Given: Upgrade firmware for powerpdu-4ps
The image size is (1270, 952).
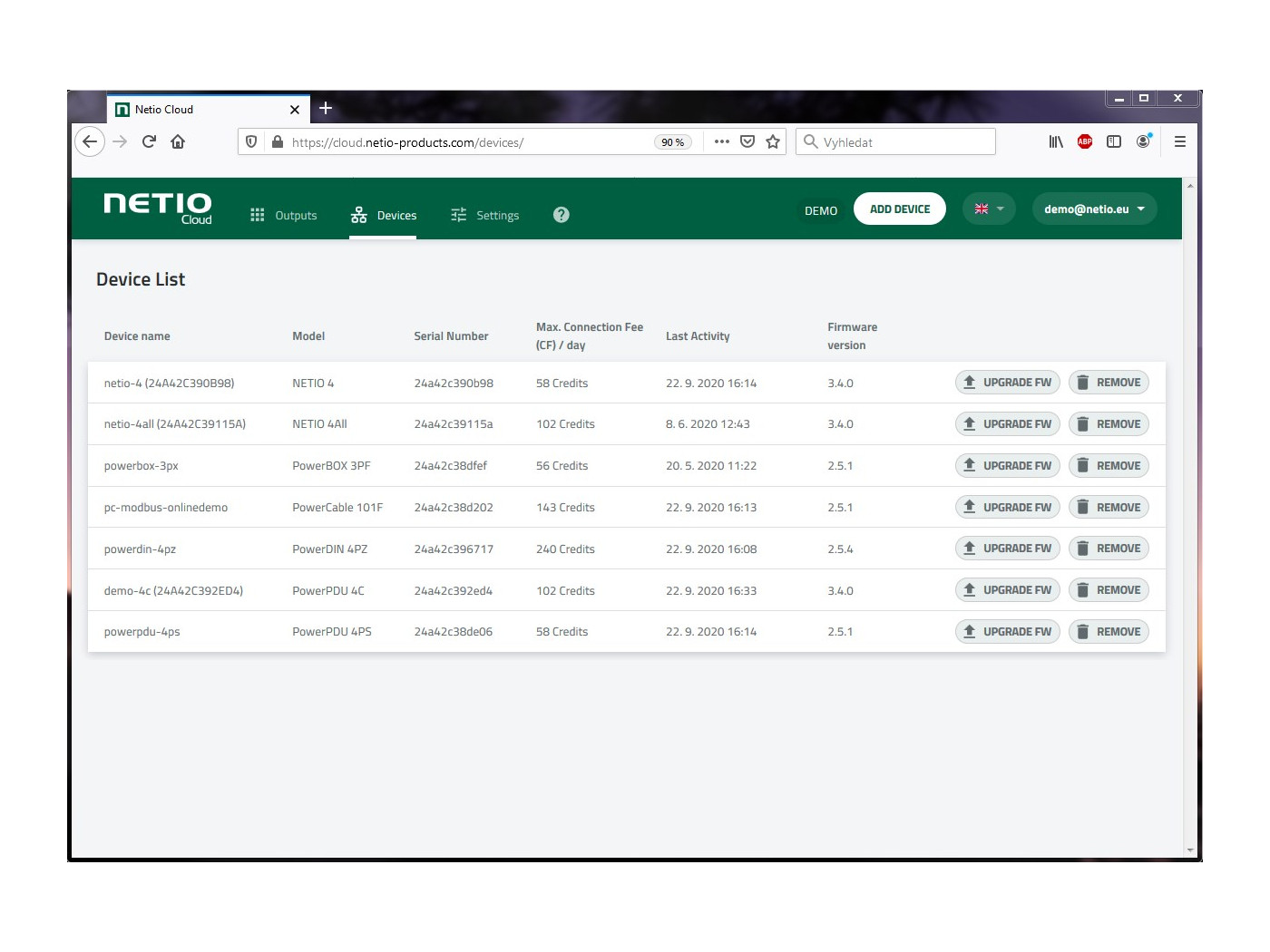Looking at the screenshot, I should pos(1008,632).
